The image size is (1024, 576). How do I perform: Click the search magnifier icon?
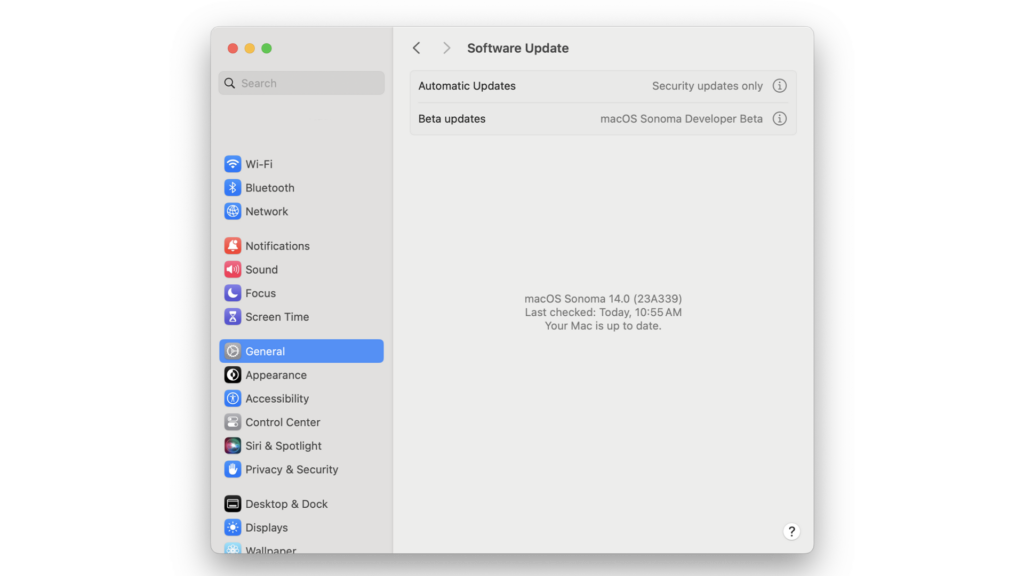click(229, 83)
